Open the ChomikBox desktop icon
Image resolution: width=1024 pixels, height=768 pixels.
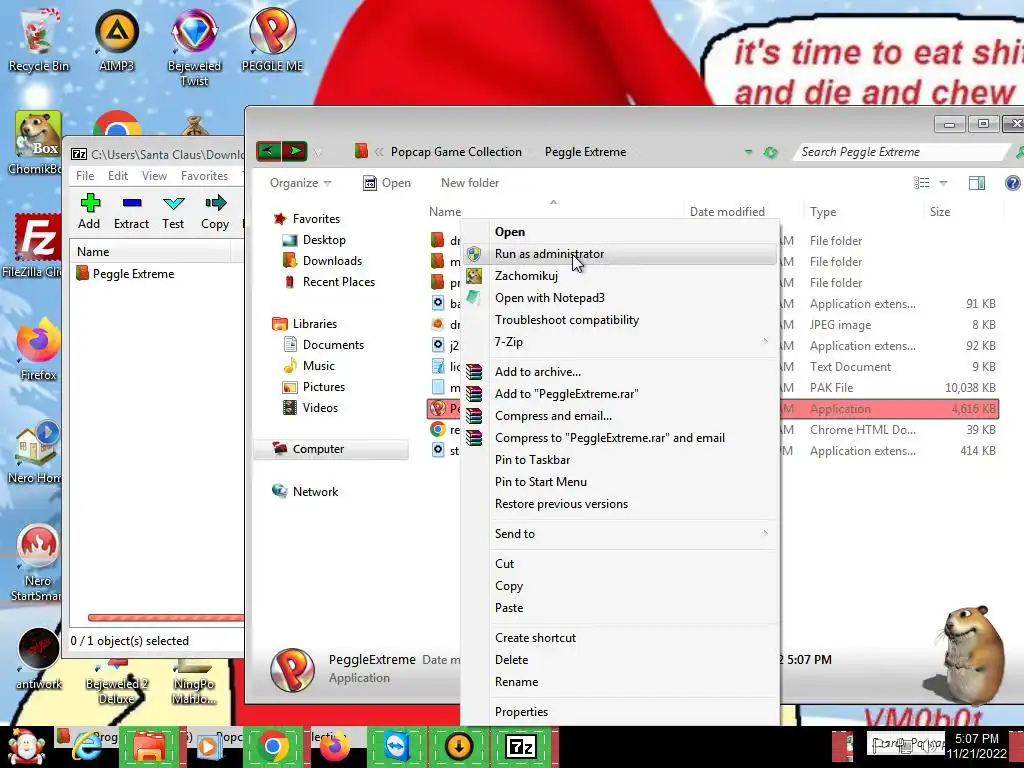36,142
